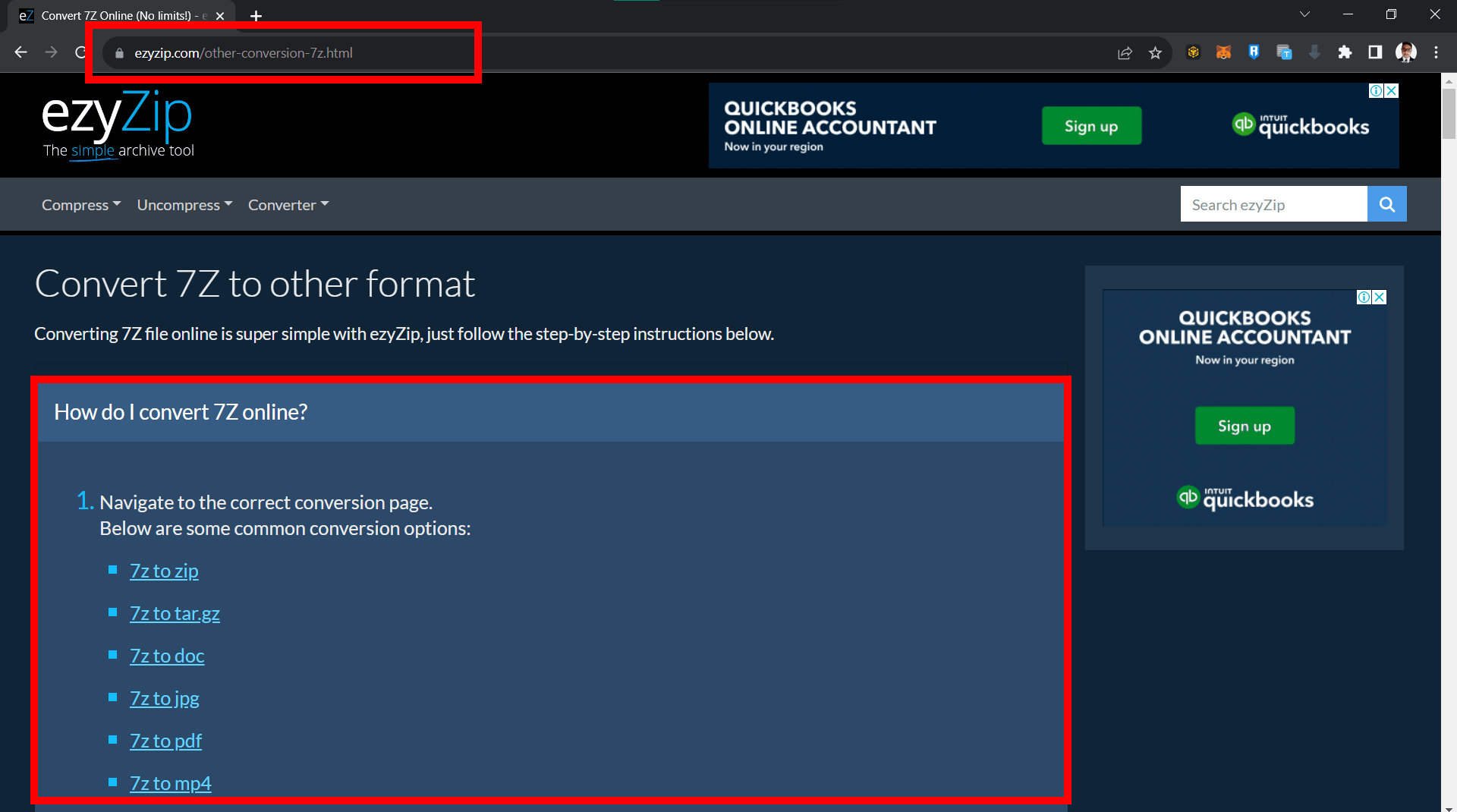Image resolution: width=1457 pixels, height=812 pixels.
Task: Open the Uncompress dropdown
Action: pyautogui.click(x=184, y=204)
